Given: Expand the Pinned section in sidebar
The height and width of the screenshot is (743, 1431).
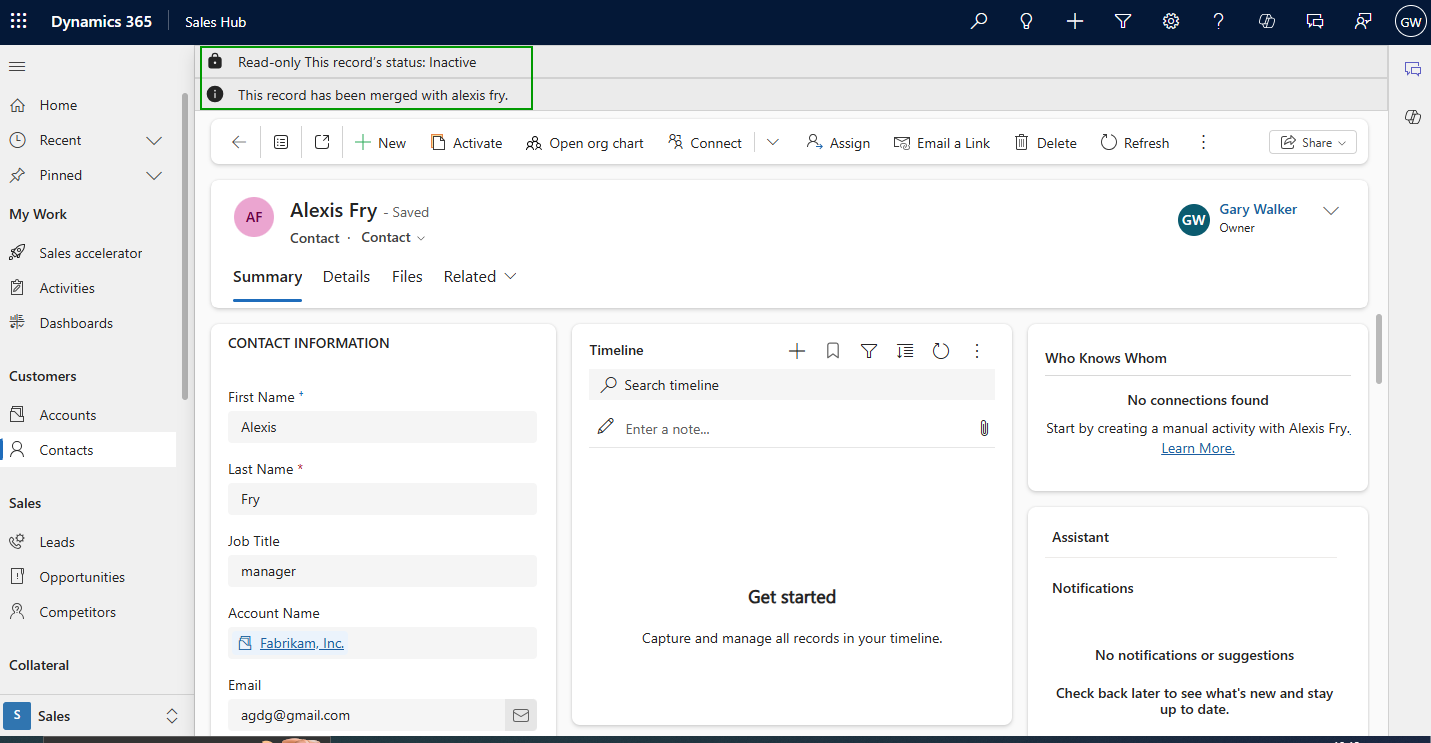Looking at the screenshot, I should click(154, 176).
